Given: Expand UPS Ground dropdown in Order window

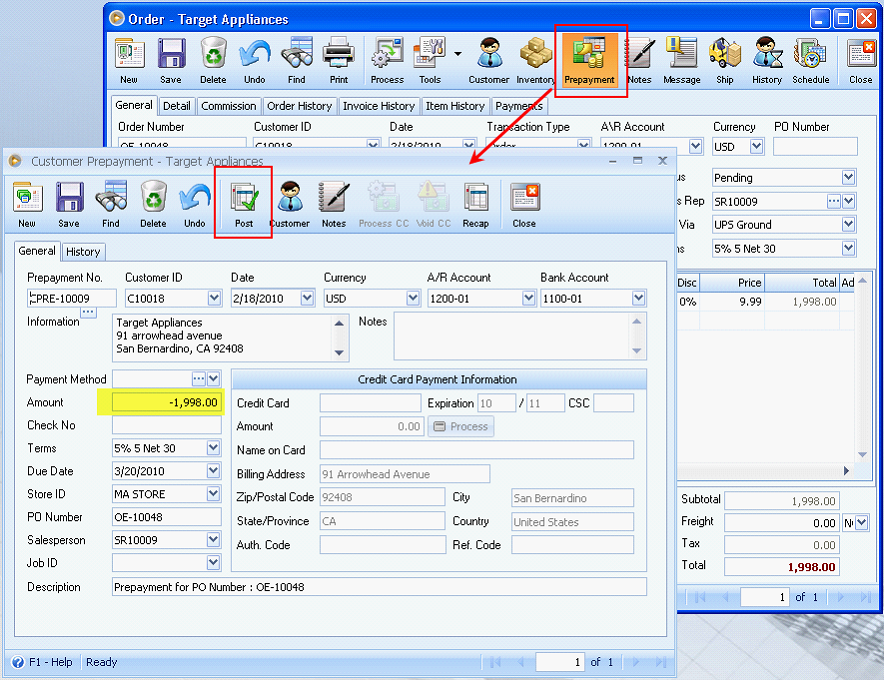Looking at the screenshot, I should pos(848,225).
